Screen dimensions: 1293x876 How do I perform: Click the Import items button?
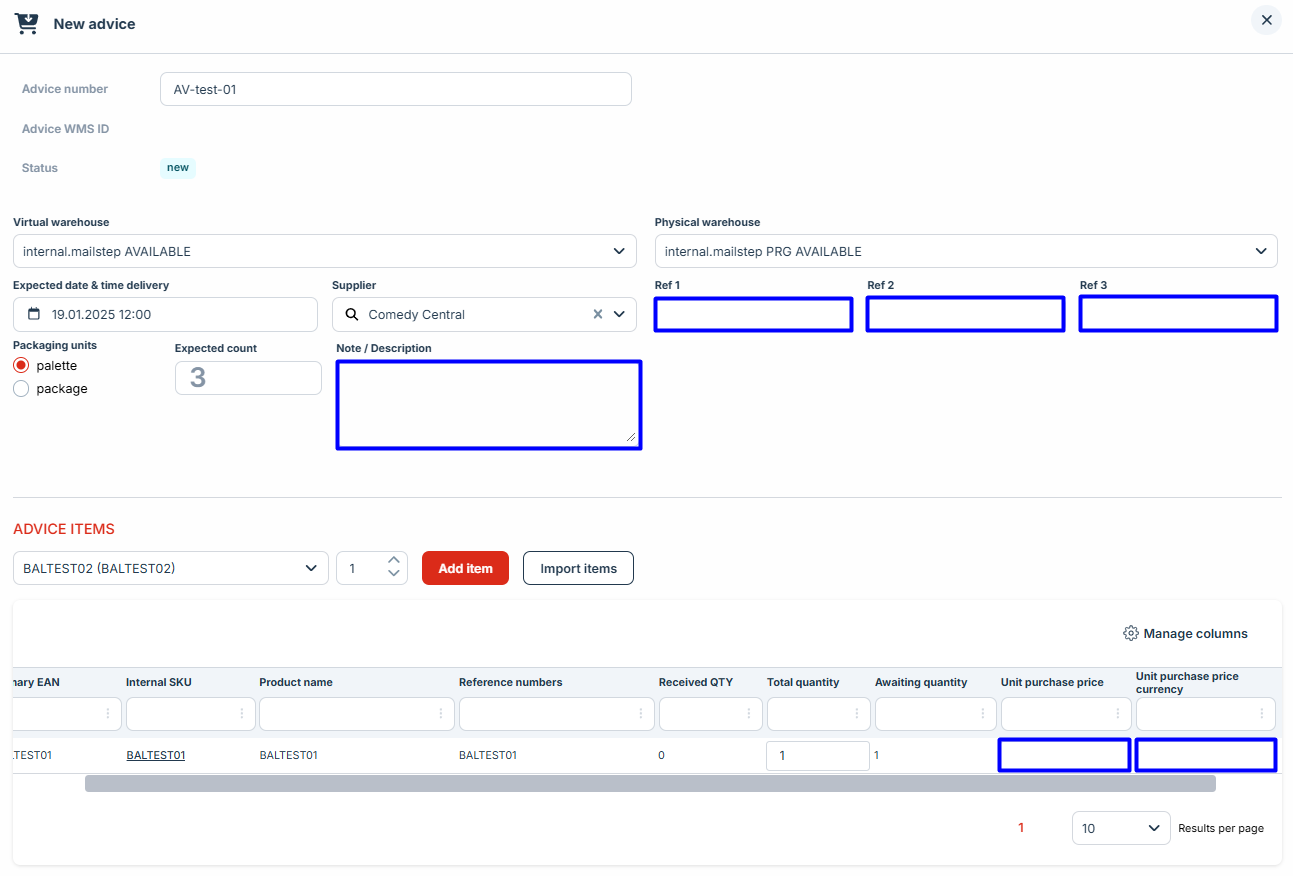(x=578, y=568)
